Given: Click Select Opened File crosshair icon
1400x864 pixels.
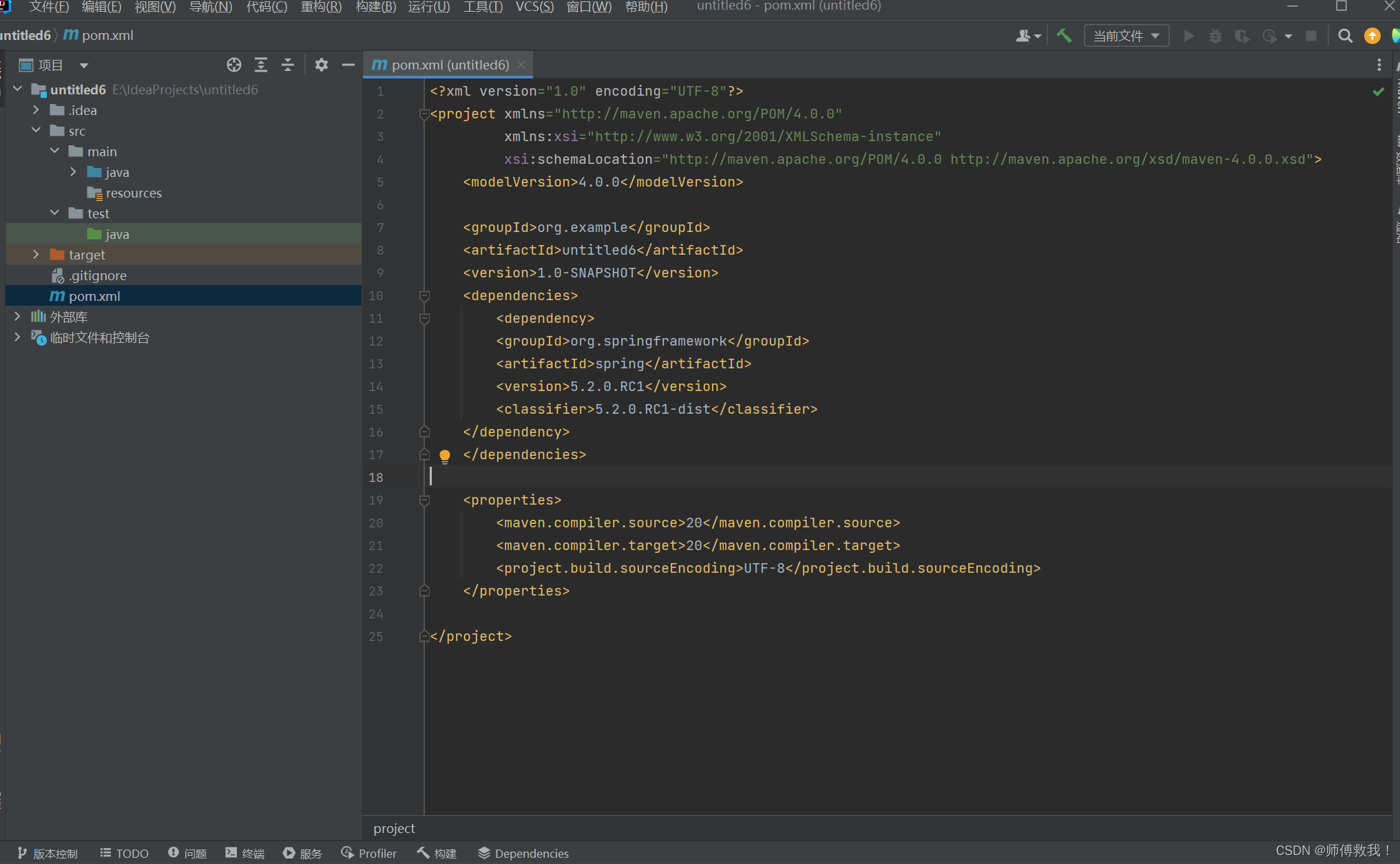Looking at the screenshot, I should (x=234, y=65).
